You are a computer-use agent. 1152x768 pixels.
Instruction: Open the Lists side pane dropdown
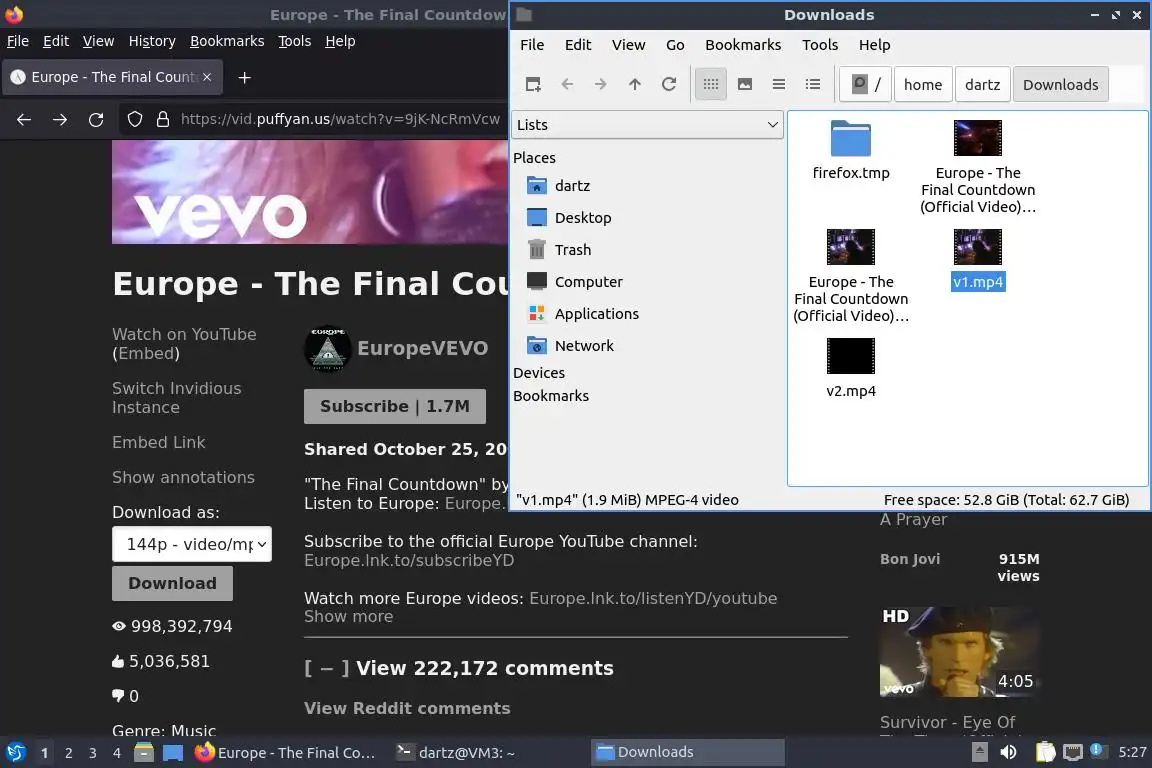click(647, 125)
